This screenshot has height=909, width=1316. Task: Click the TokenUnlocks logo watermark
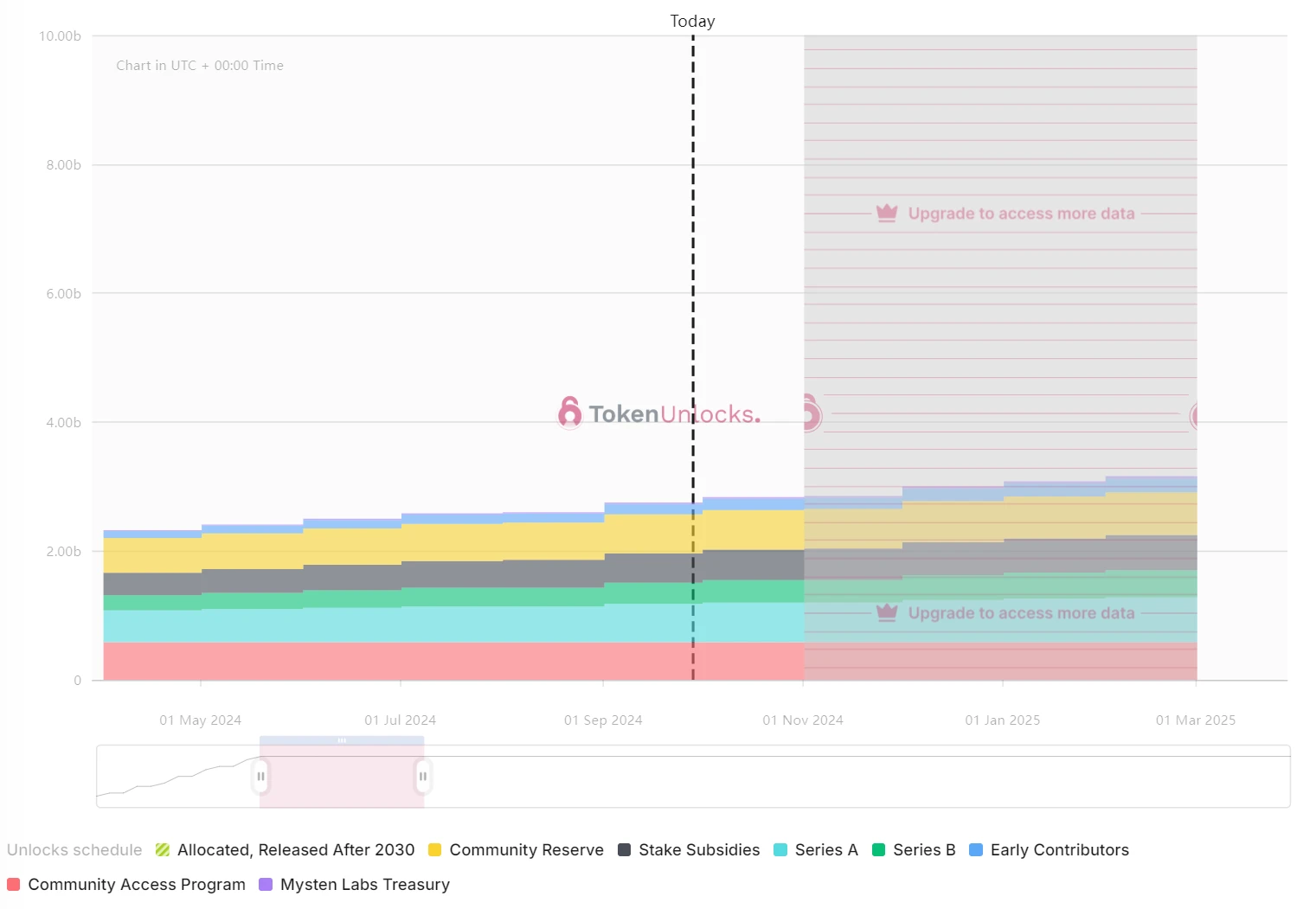(659, 414)
